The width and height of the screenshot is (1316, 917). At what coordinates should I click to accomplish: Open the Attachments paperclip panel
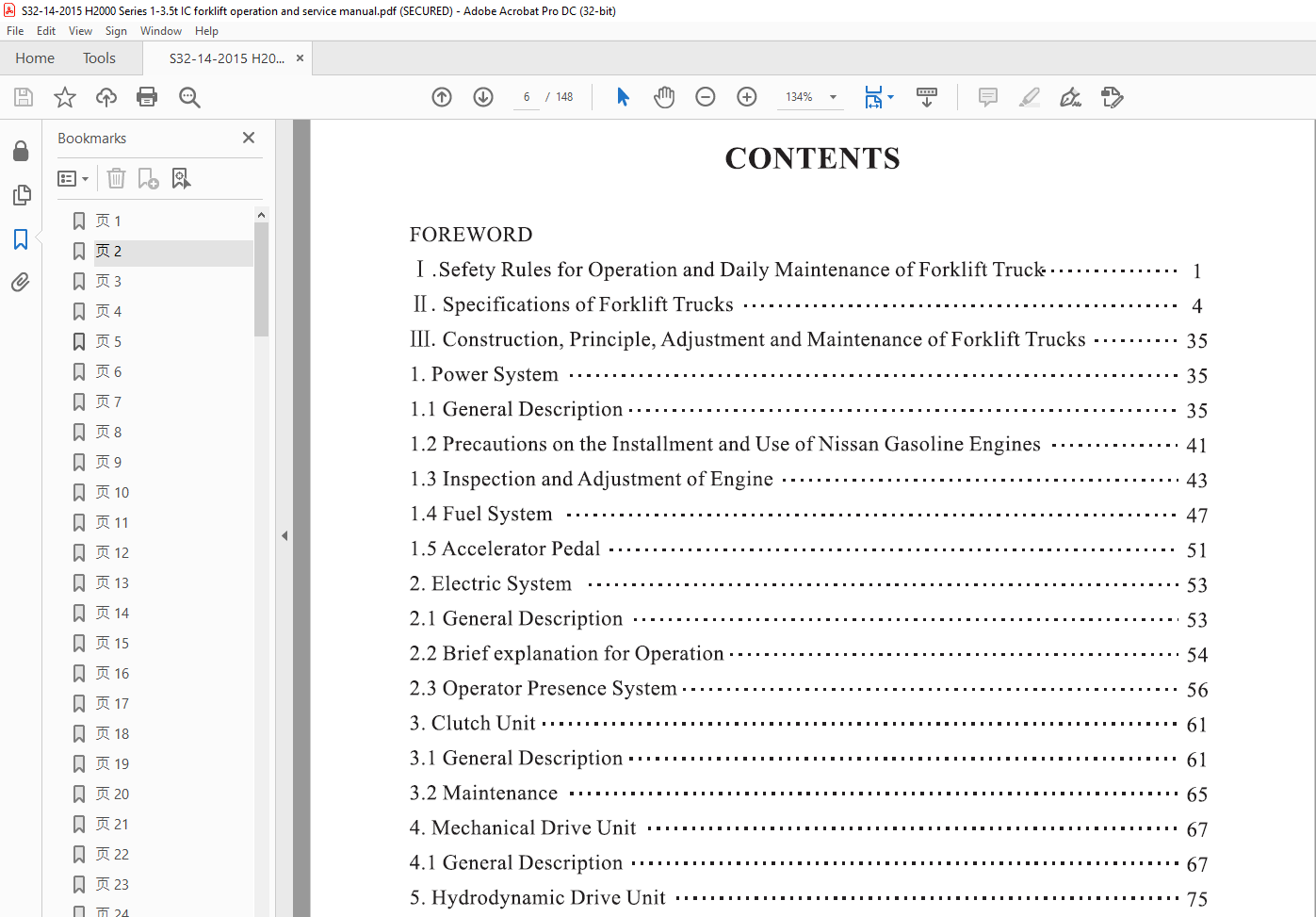pos(21,282)
